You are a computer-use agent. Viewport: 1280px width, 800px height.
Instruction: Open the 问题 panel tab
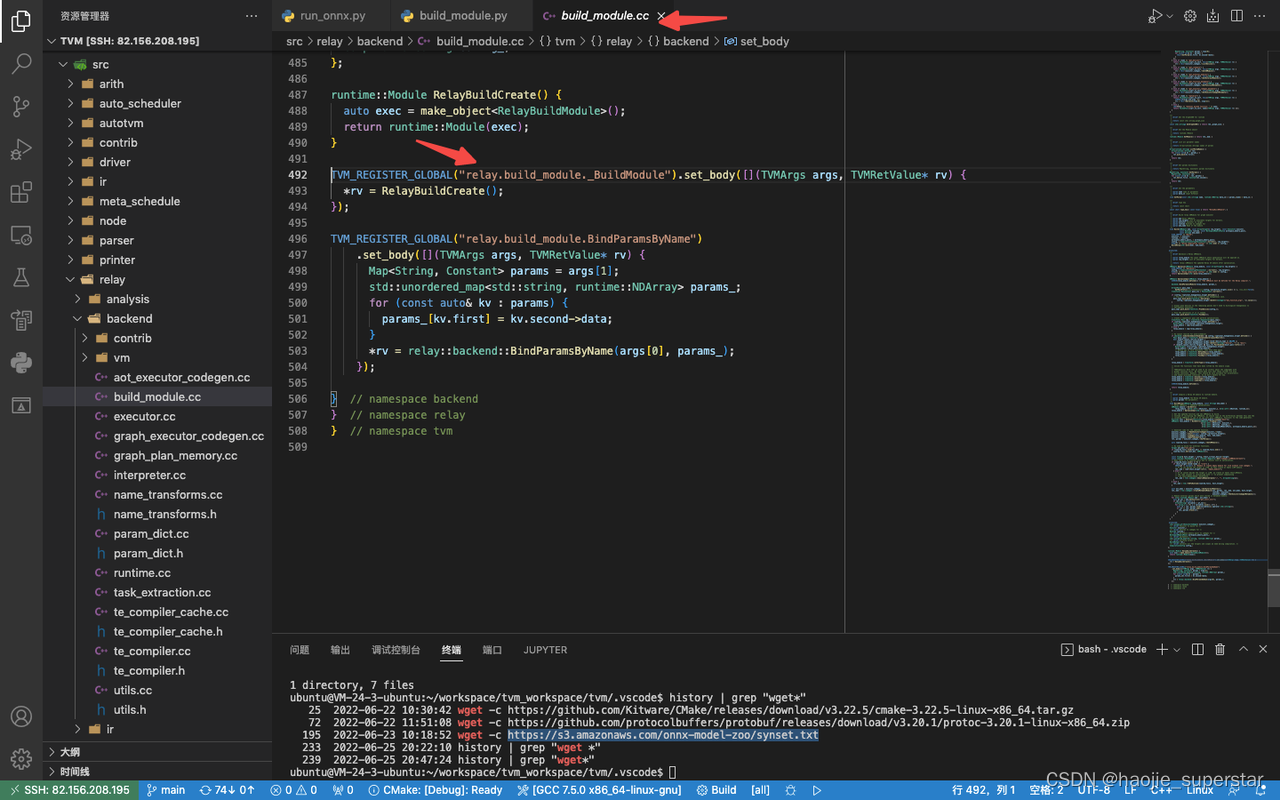coord(299,650)
